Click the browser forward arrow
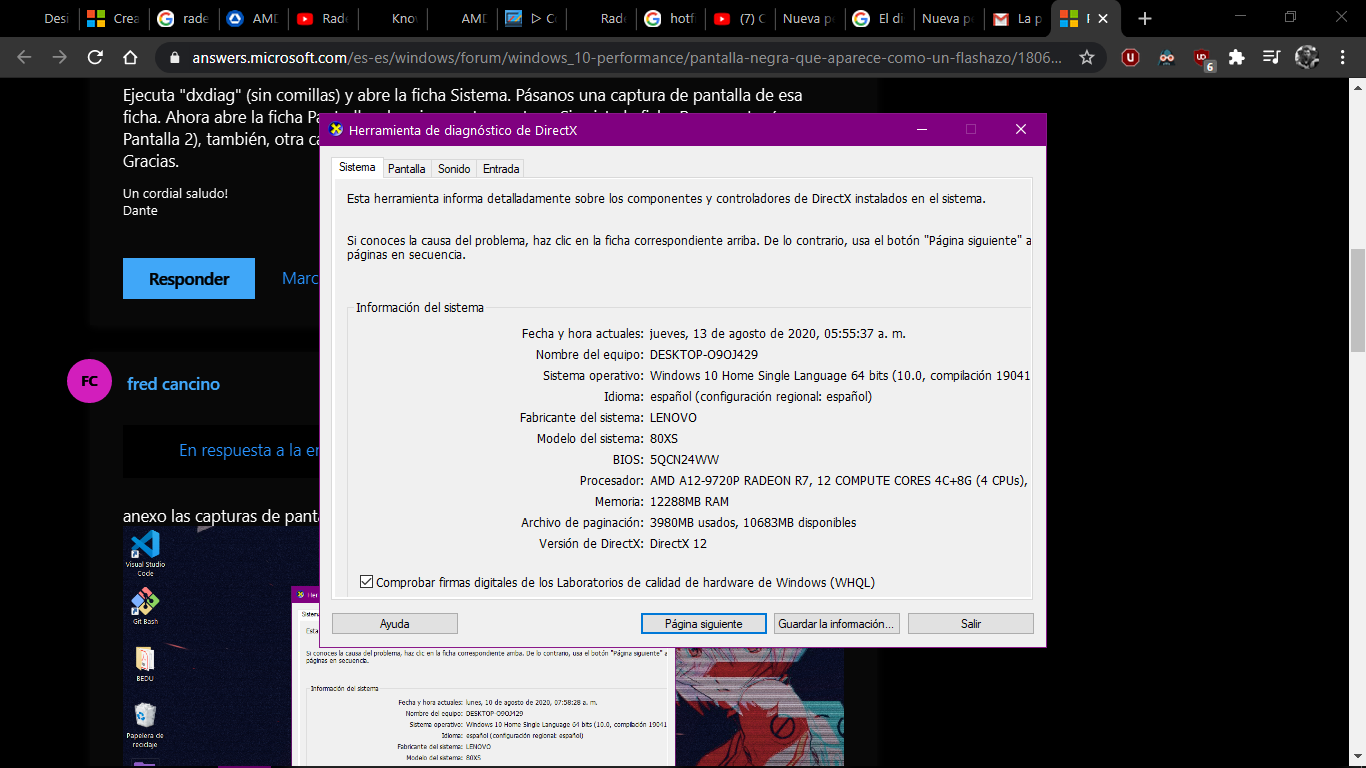Screen dimensions: 1366x768 pos(60,58)
